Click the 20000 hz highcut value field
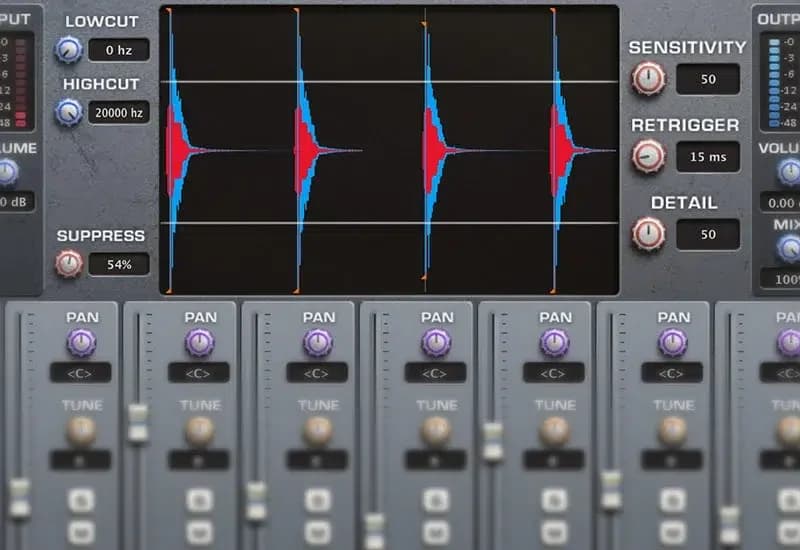This screenshot has height=550, width=800. (x=119, y=113)
